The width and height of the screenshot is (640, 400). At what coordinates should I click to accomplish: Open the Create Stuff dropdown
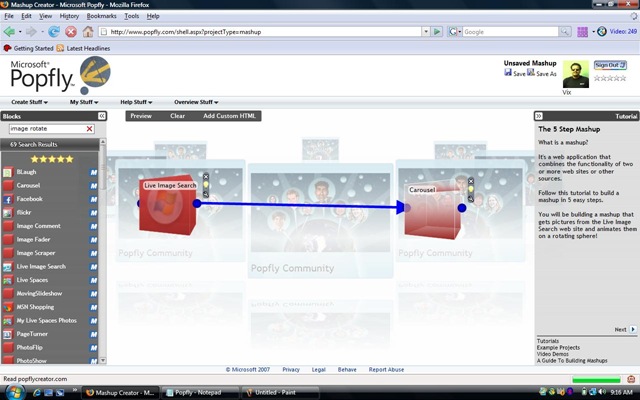click(29, 102)
